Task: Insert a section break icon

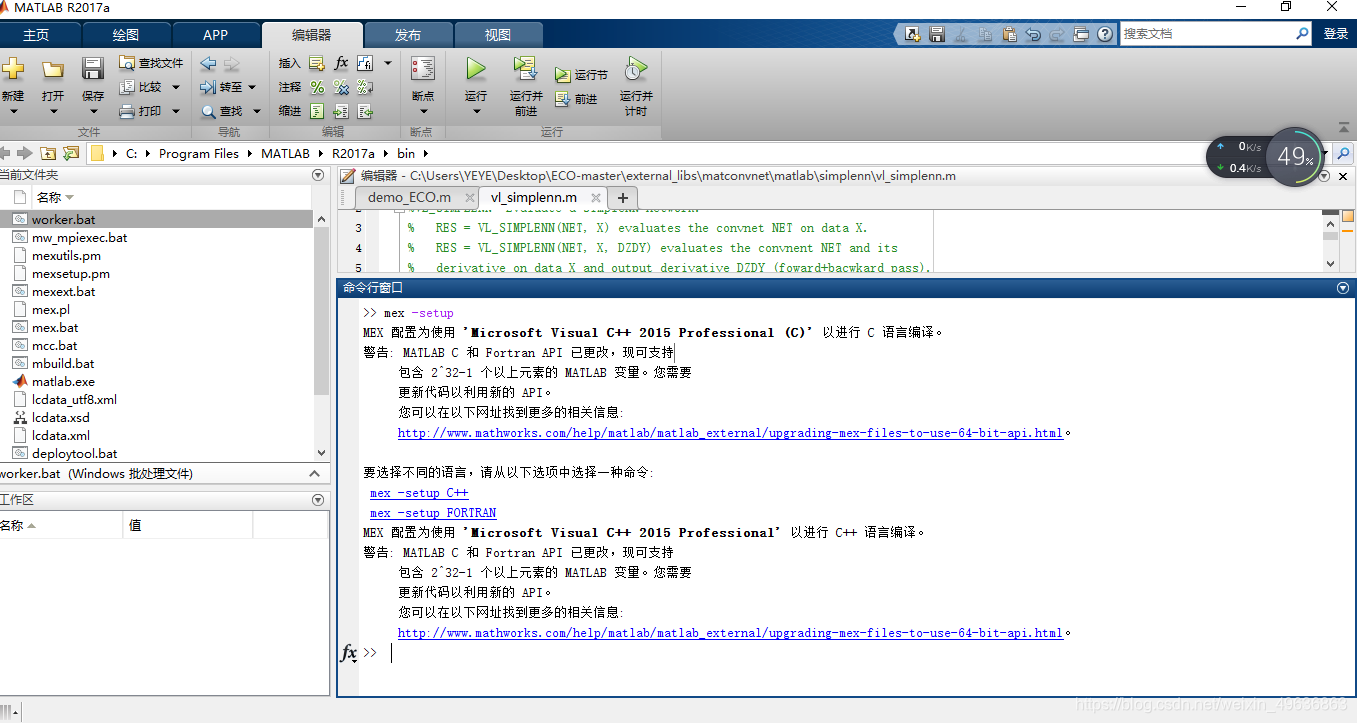Action: [x=317, y=63]
